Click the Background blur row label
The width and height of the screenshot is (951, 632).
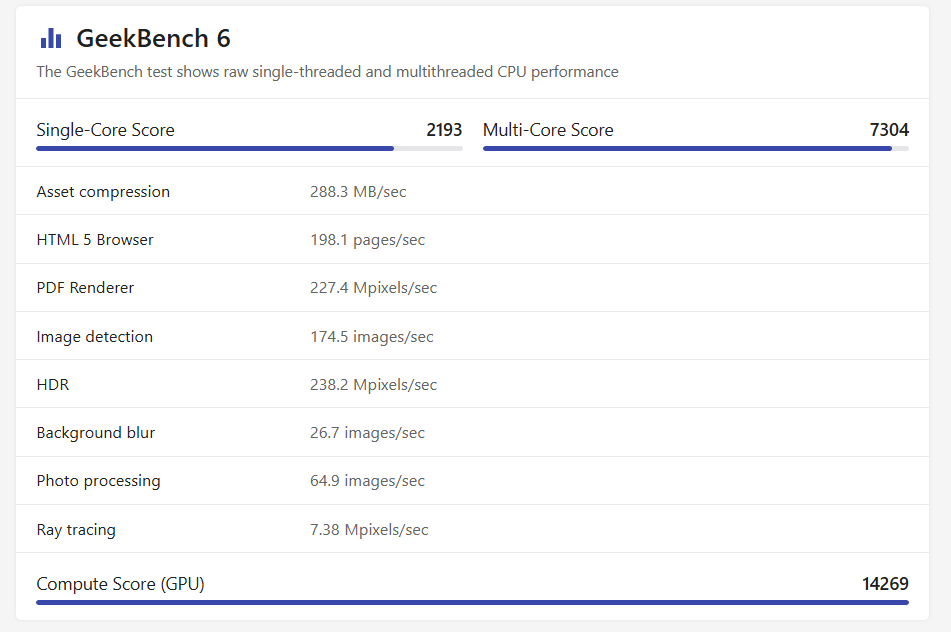coord(96,433)
